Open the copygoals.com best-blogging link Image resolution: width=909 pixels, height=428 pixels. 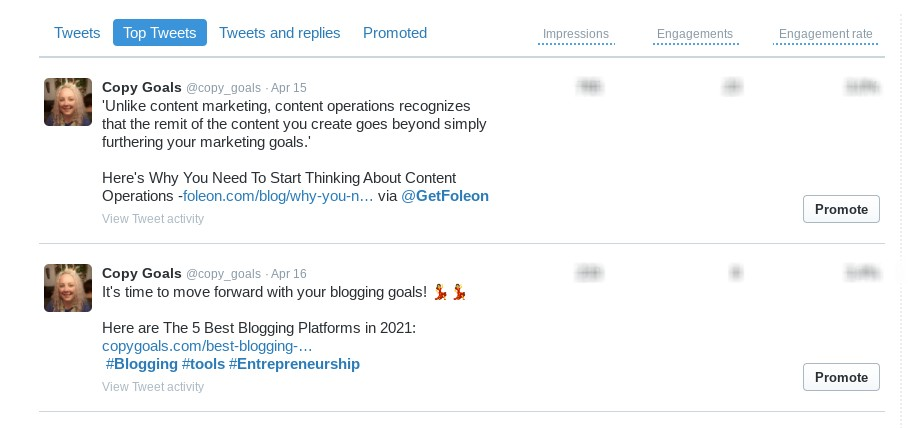(x=207, y=346)
